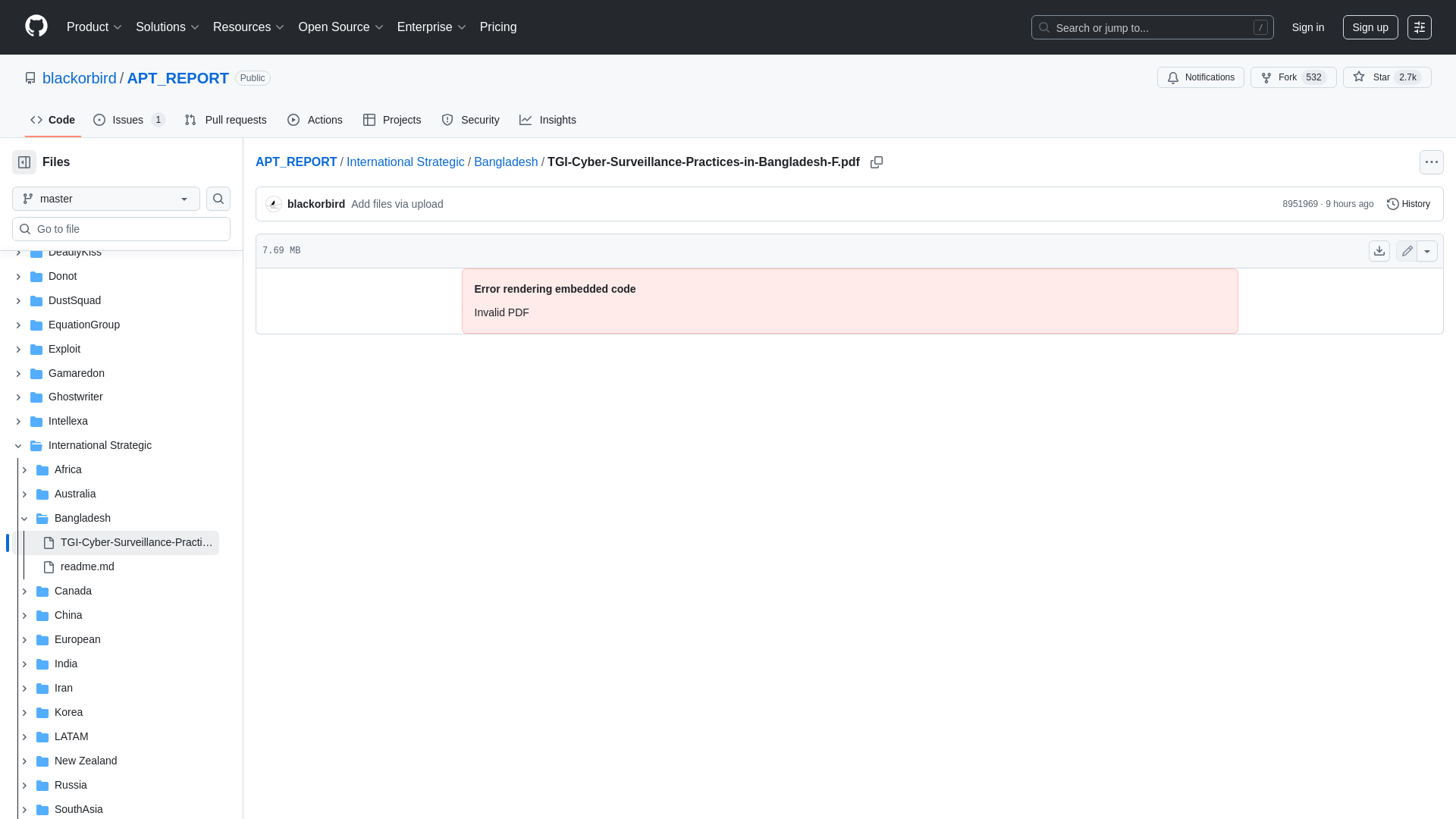Open the global navigation menu icon beside Sign up
The width and height of the screenshot is (1456, 819).
point(1420,27)
